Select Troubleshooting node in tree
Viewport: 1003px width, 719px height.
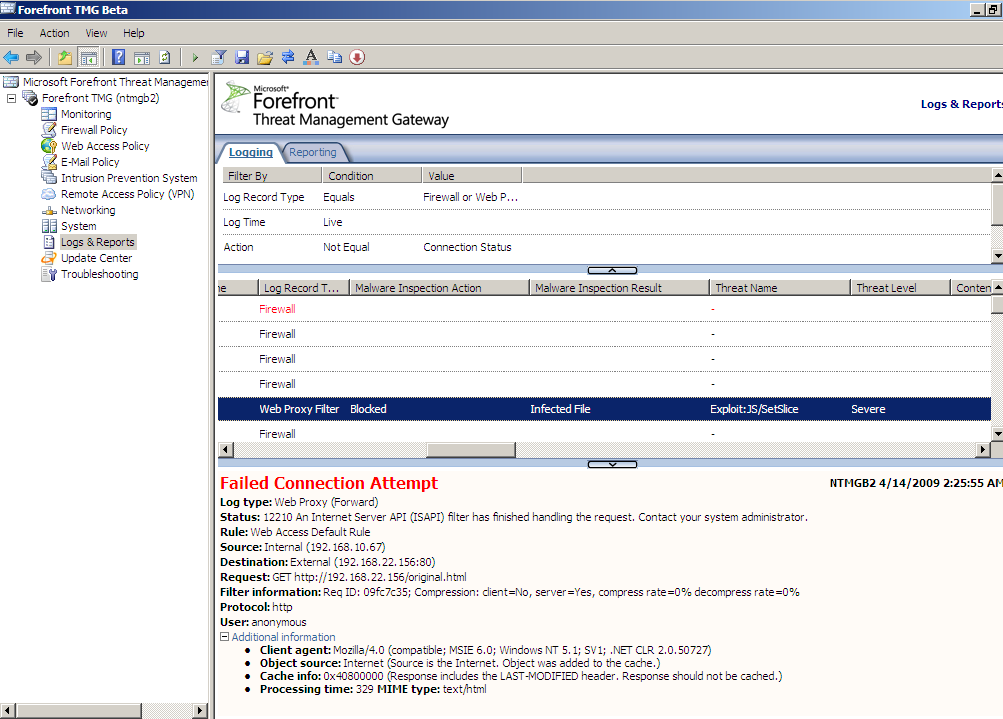pyautogui.click(x=100, y=274)
